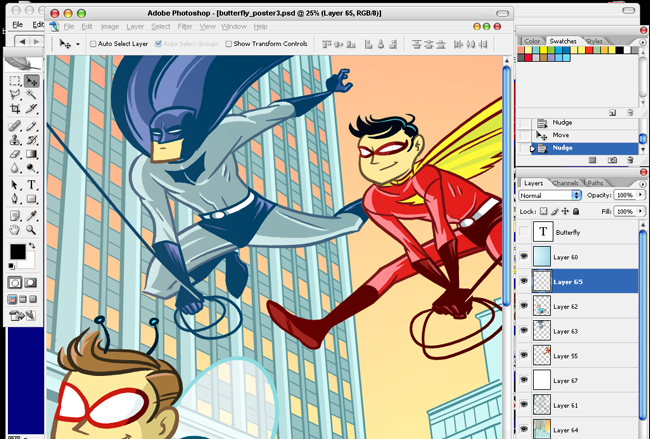Switch to the Color tab

tap(532, 41)
